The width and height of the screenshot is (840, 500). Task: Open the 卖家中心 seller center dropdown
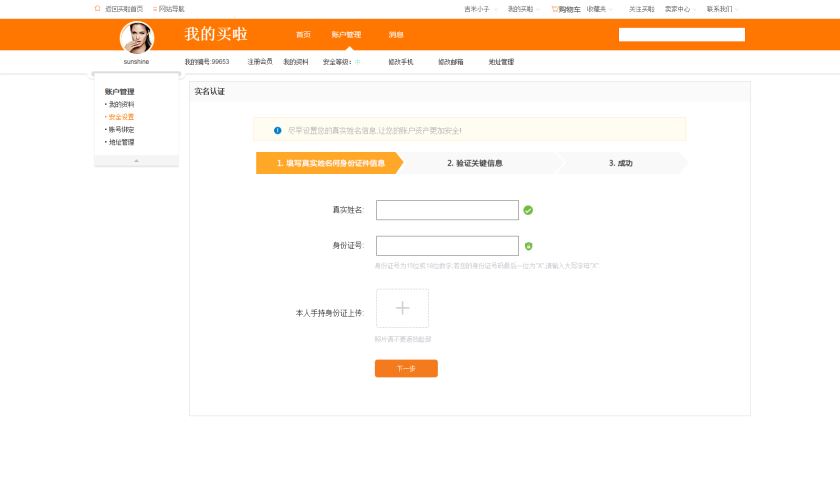678,9
